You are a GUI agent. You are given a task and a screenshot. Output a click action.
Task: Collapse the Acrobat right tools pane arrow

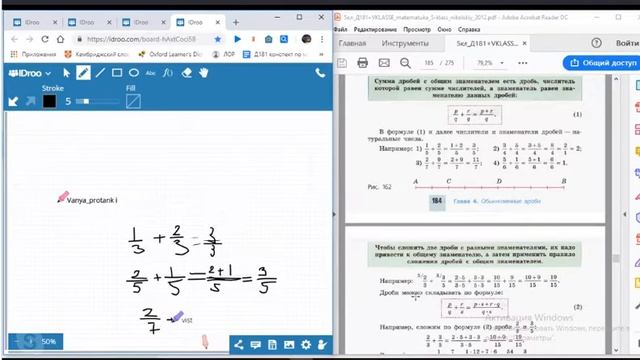point(625,214)
